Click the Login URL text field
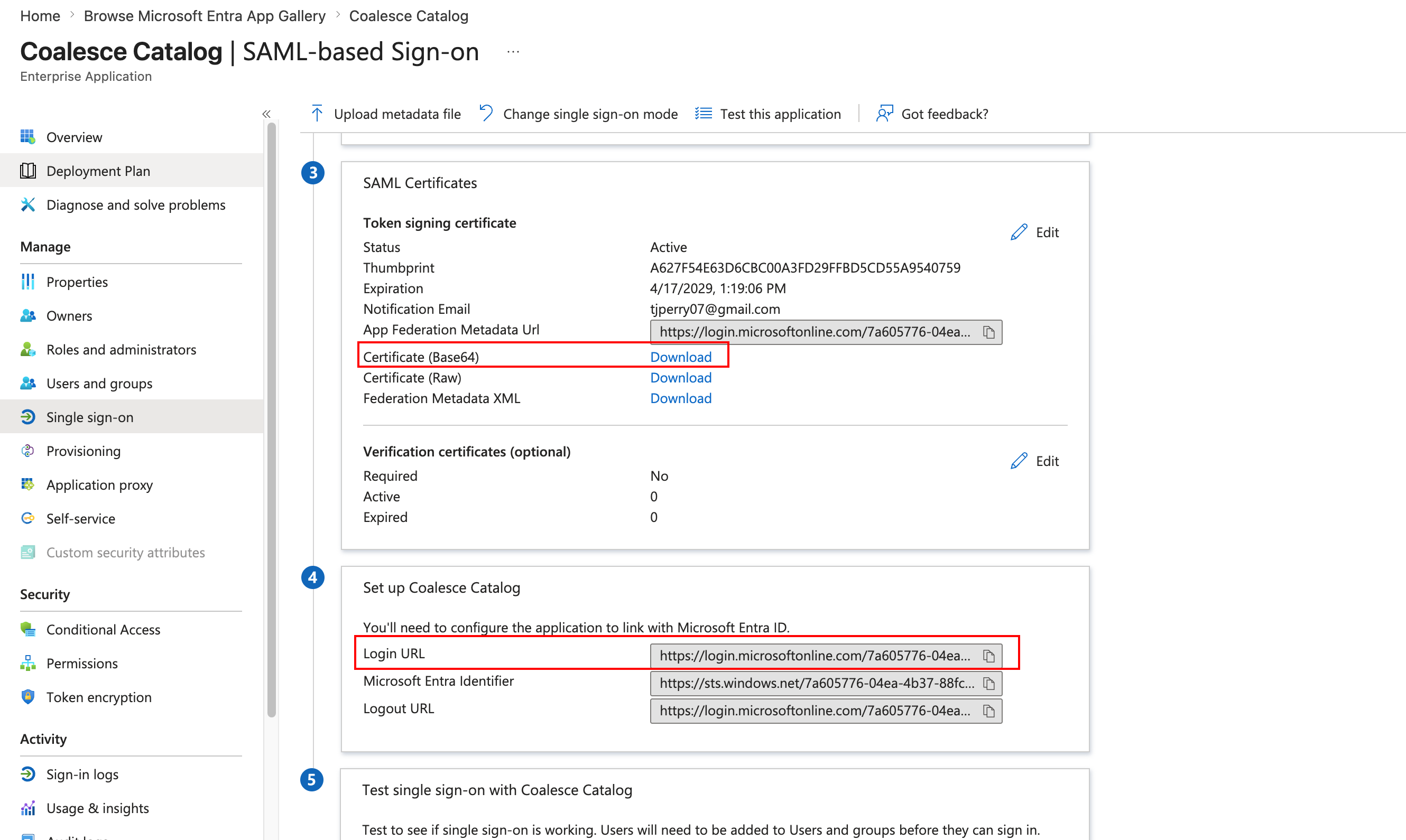Screen dimensions: 1406x840 (x=815, y=656)
